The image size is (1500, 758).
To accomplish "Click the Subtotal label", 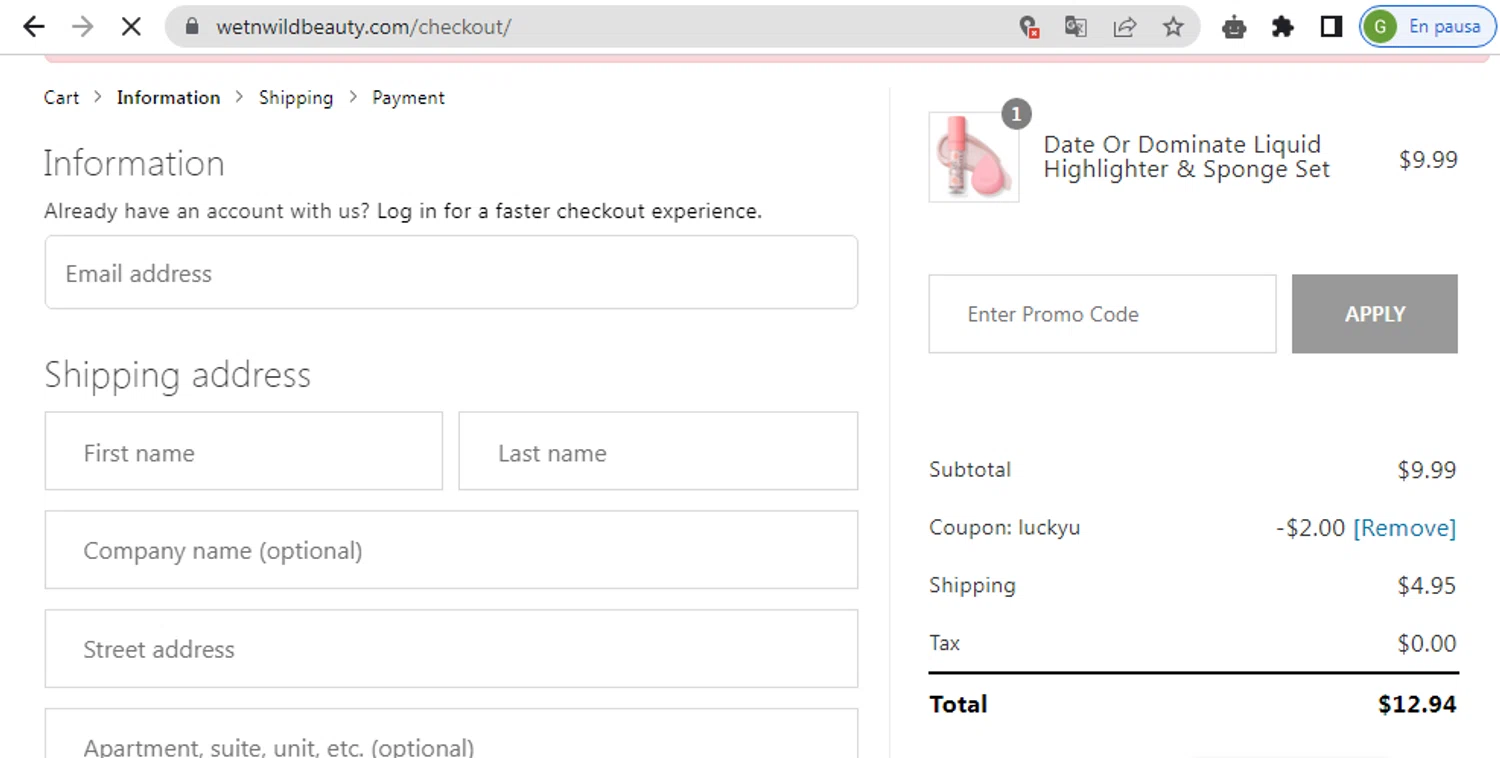I will pyautogui.click(x=970, y=469).
